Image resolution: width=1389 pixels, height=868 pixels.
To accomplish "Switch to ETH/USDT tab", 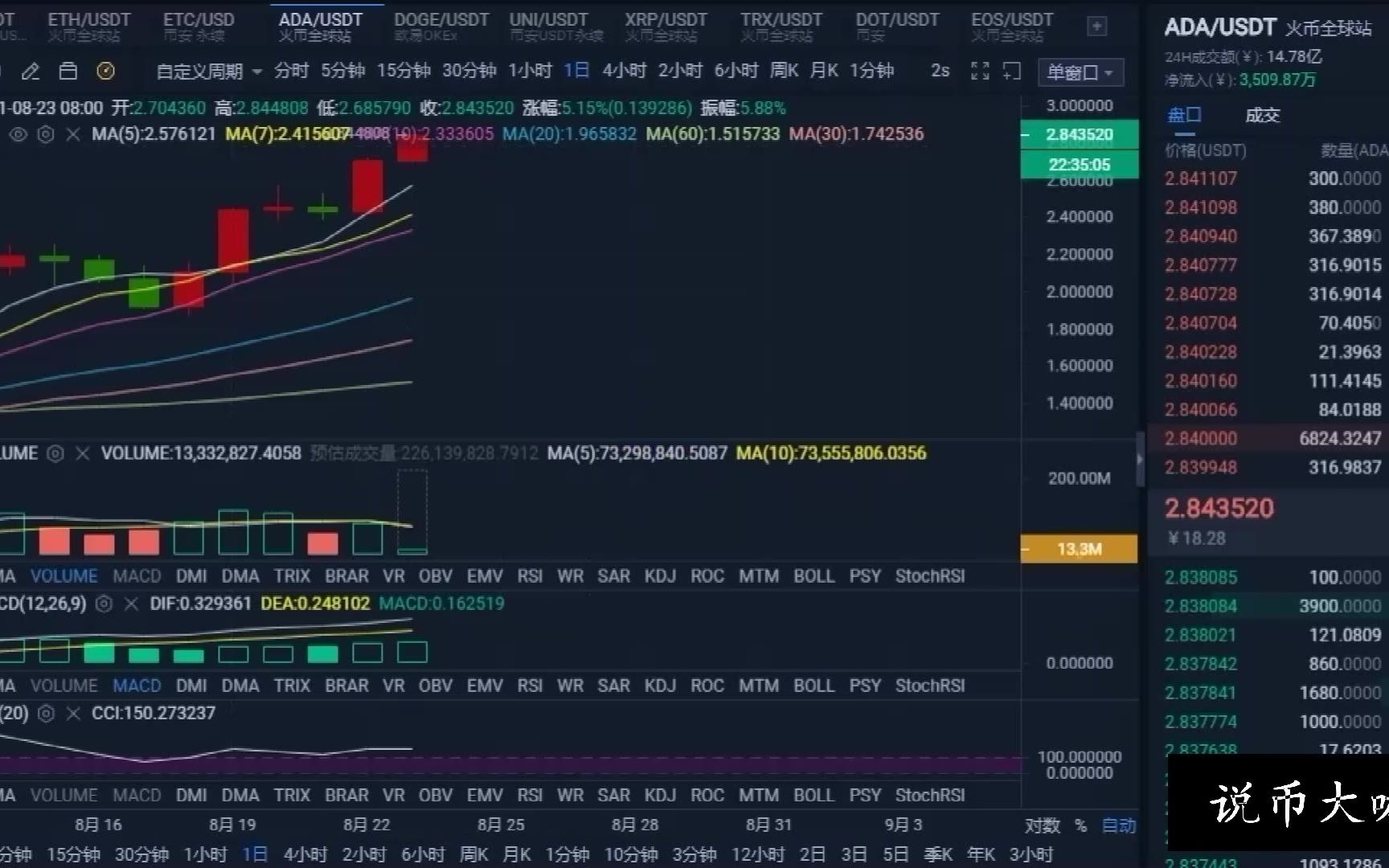I will [88, 27].
